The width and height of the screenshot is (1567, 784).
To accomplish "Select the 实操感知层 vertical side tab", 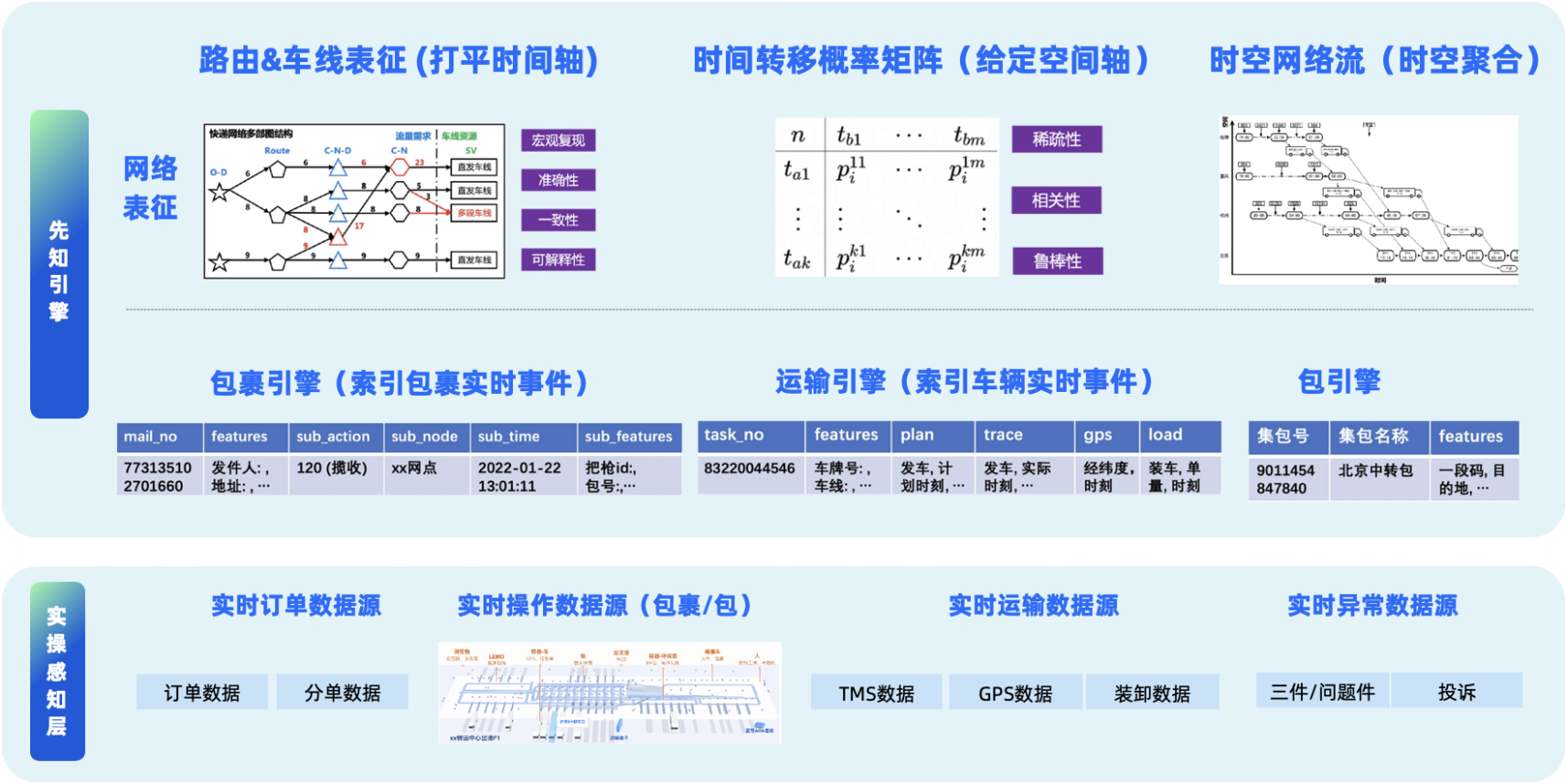I will click(x=58, y=672).
